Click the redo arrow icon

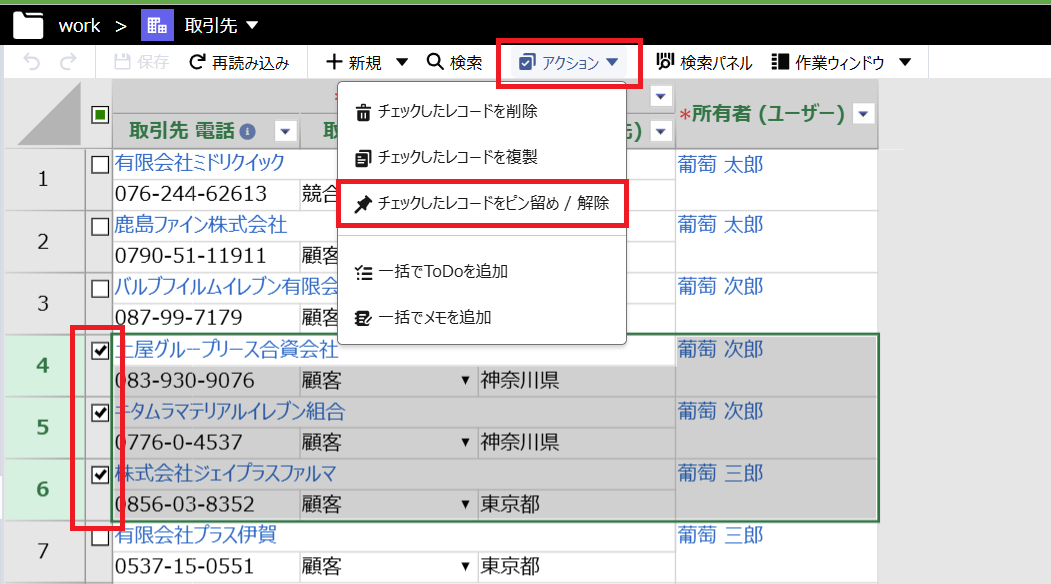pyautogui.click(x=68, y=62)
